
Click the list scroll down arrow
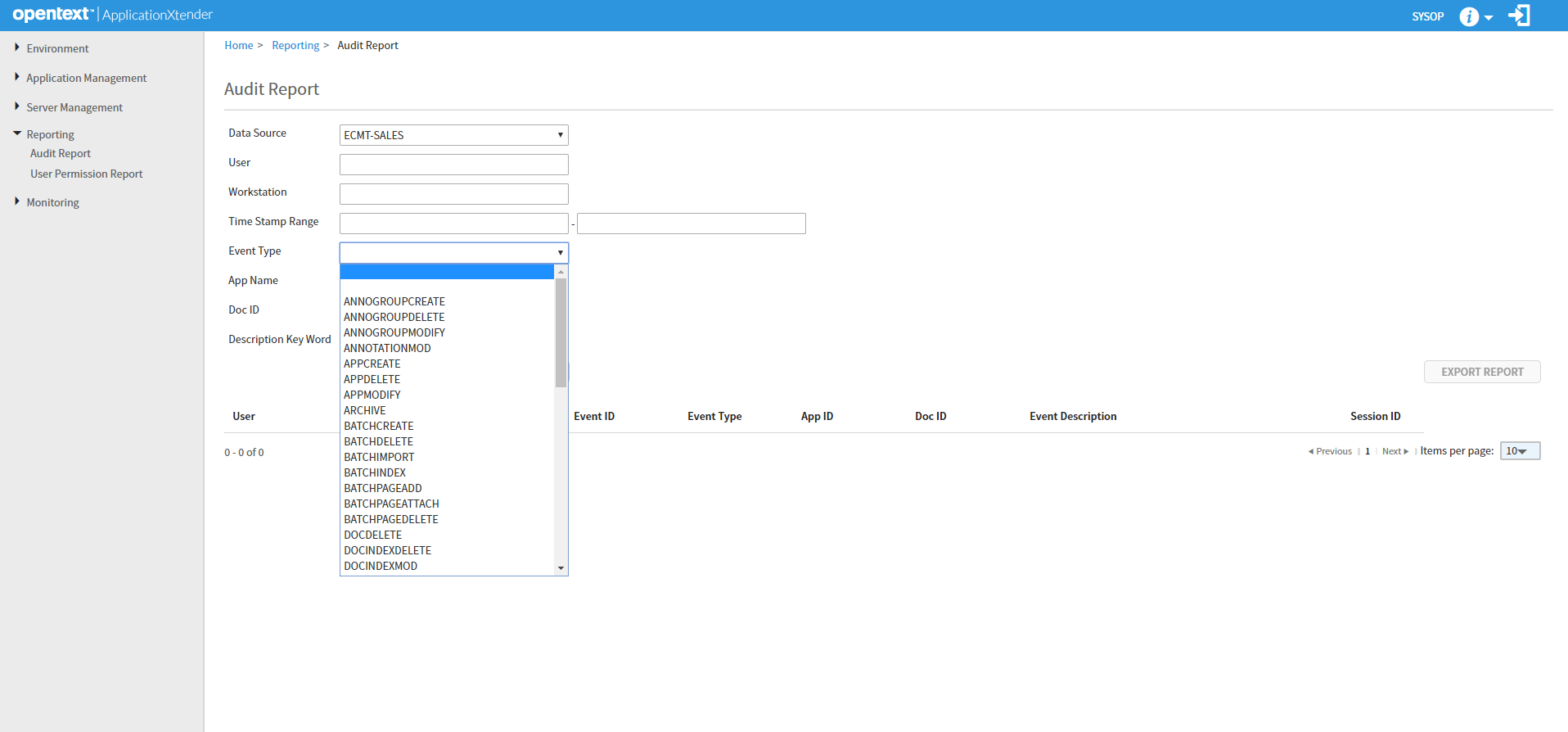click(x=561, y=567)
